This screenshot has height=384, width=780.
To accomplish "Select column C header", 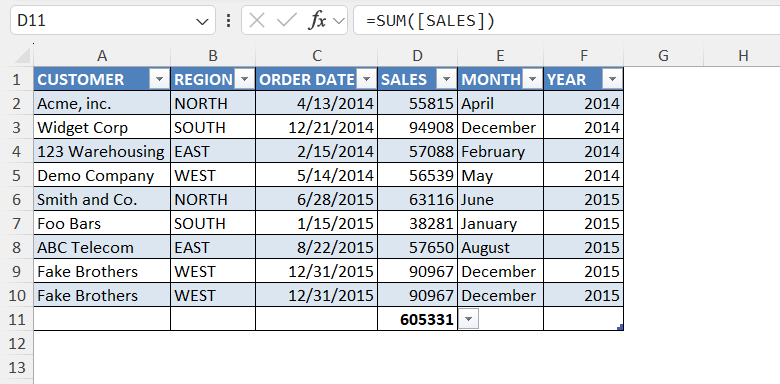I will pos(317,56).
